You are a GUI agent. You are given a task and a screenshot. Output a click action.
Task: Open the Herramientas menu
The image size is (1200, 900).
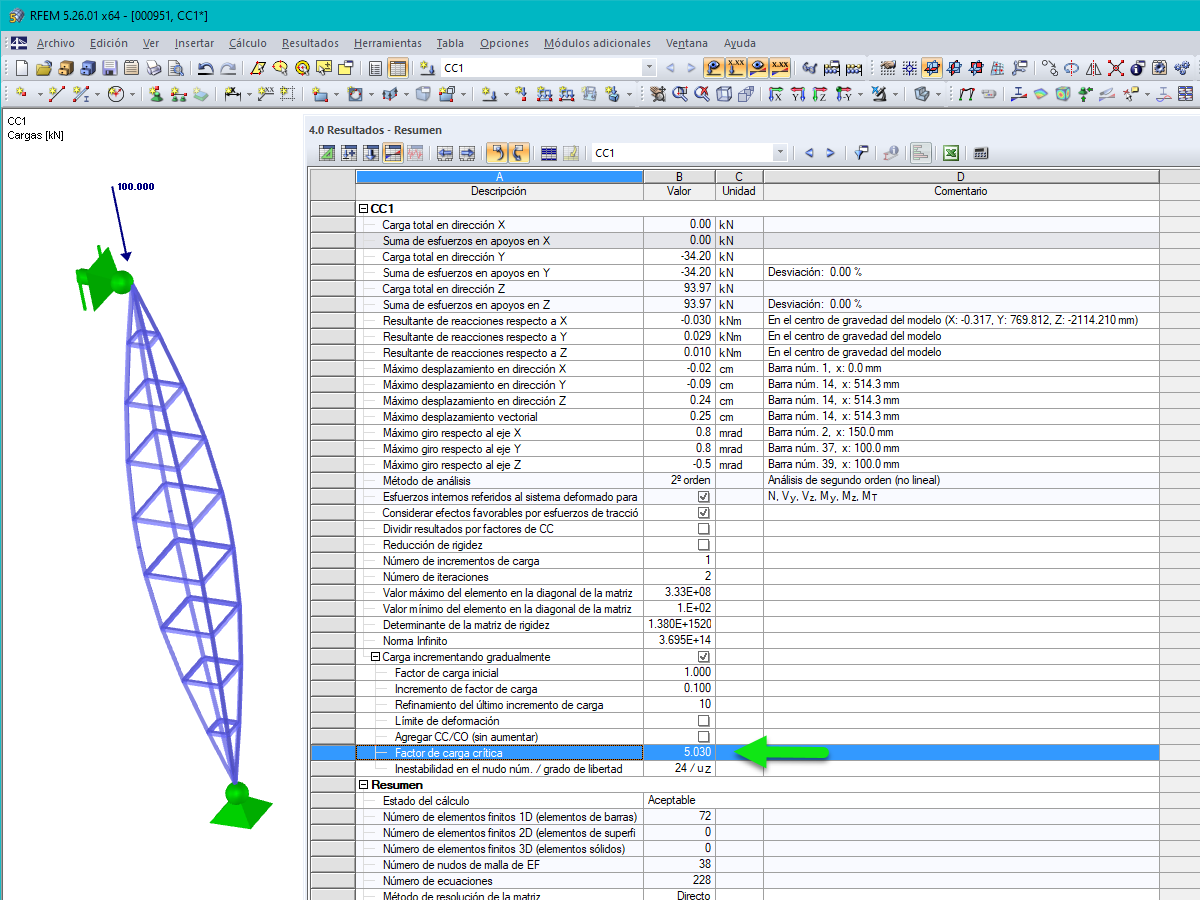point(388,43)
